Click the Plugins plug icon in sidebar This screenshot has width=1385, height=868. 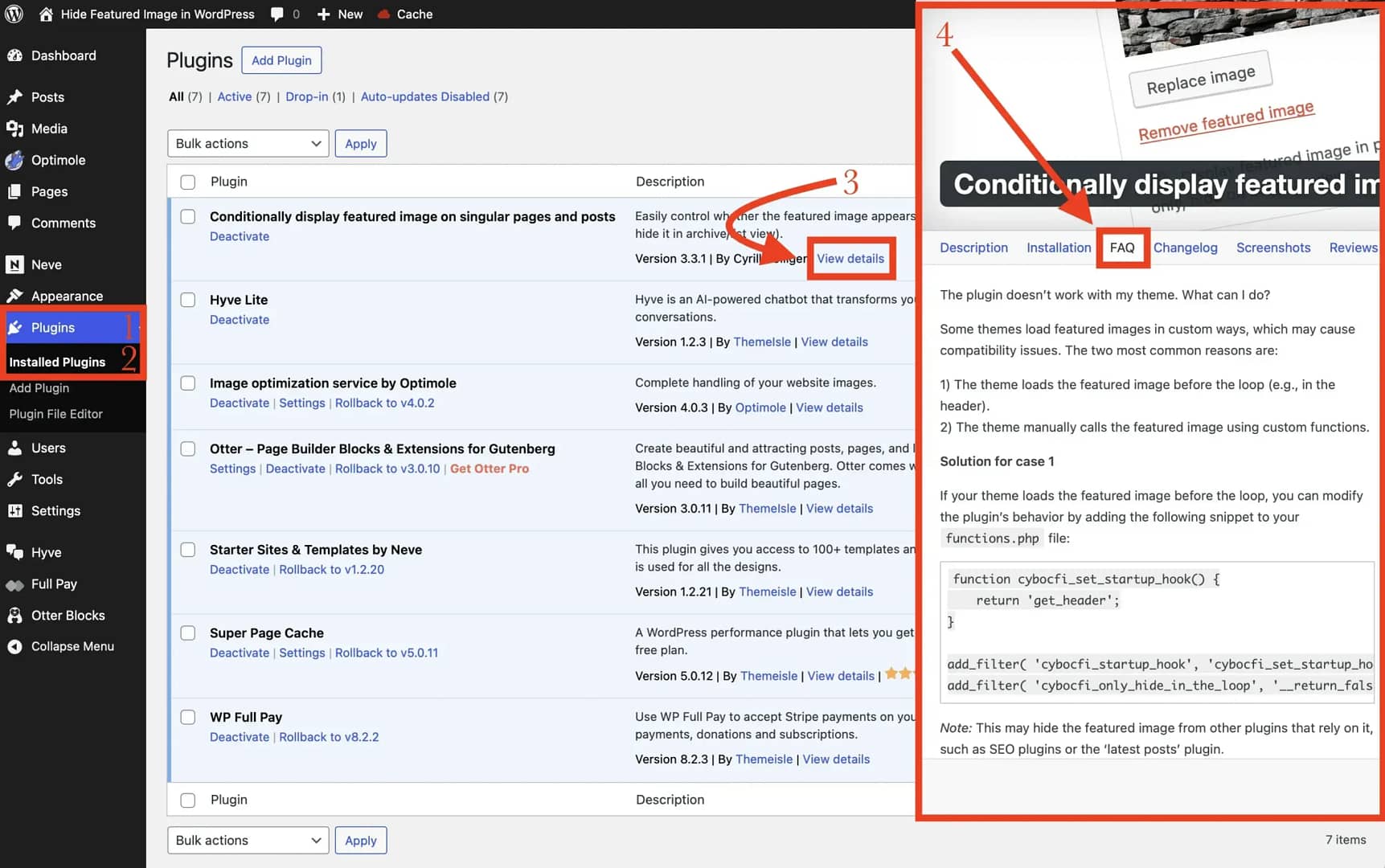click(14, 327)
